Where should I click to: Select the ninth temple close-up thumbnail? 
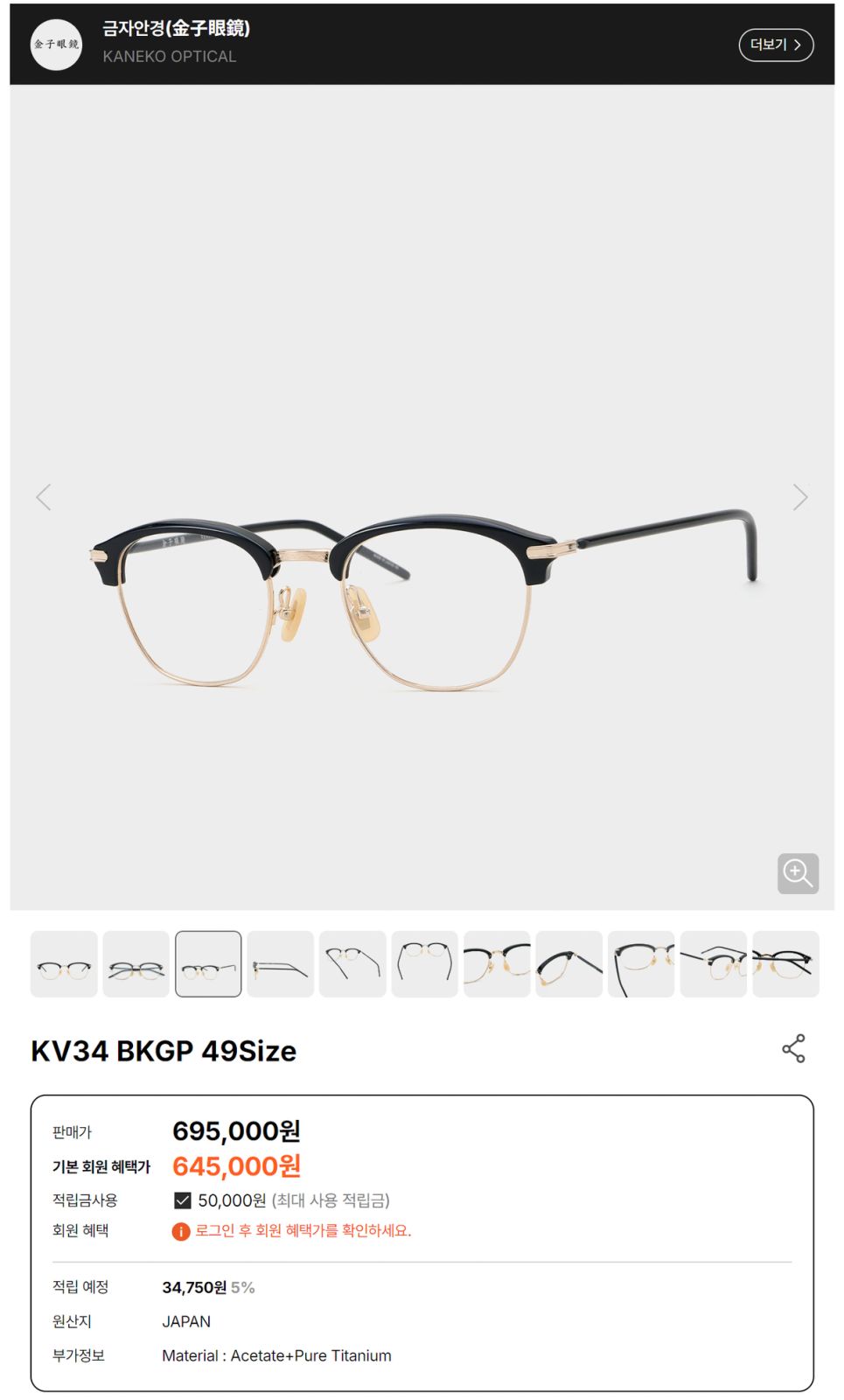[641, 964]
